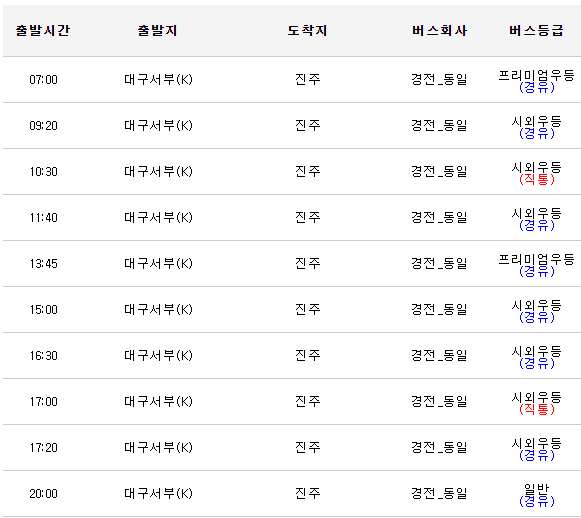581x518 pixels.
Task: Select the 09:20 departure time
Action: [43, 126]
